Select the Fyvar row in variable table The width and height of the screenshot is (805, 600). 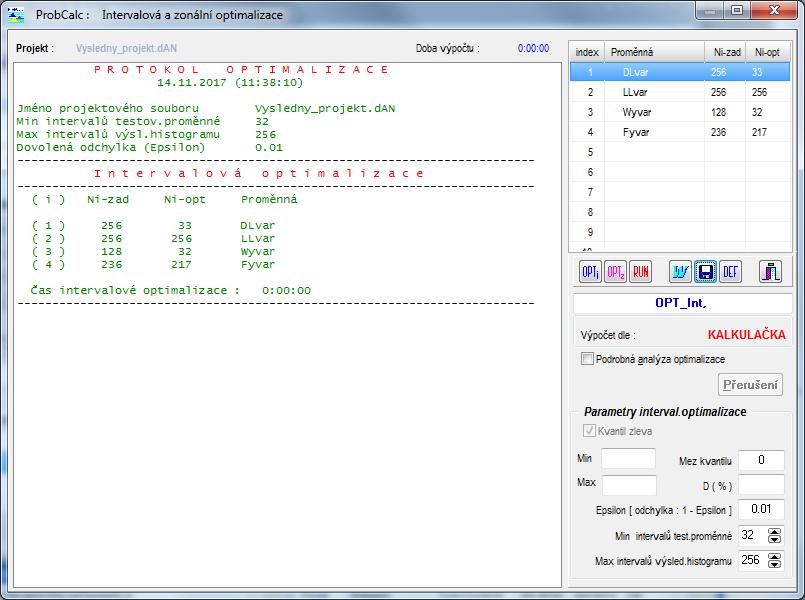(x=680, y=132)
